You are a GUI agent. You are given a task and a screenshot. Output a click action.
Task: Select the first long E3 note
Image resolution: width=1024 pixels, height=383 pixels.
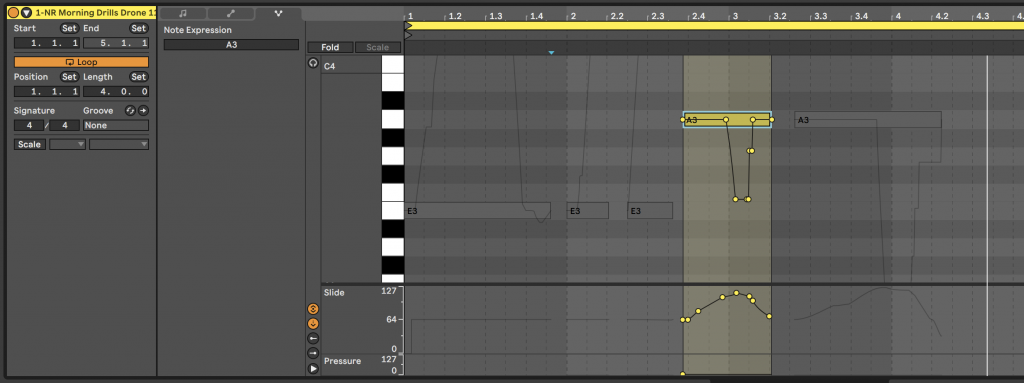coord(477,210)
